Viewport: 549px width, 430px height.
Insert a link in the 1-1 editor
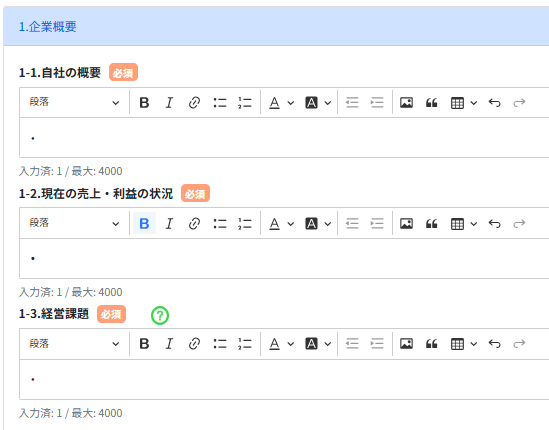(x=194, y=103)
